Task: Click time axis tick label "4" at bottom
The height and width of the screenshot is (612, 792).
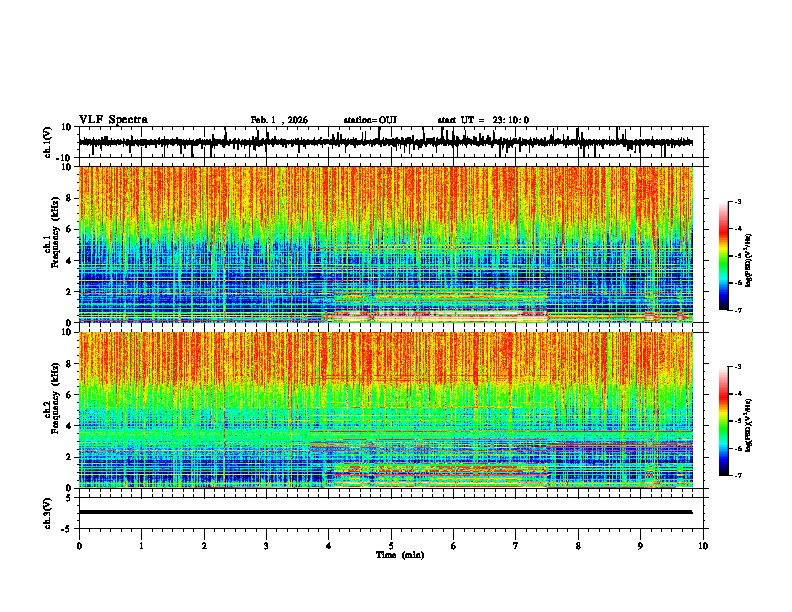Action: tap(329, 546)
